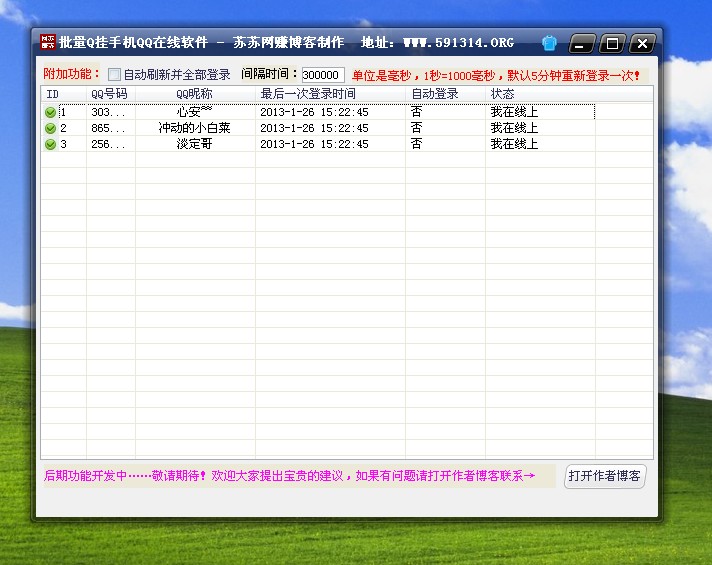Click the window title bar text
The height and width of the screenshot is (565, 712).
[x=287, y=43]
